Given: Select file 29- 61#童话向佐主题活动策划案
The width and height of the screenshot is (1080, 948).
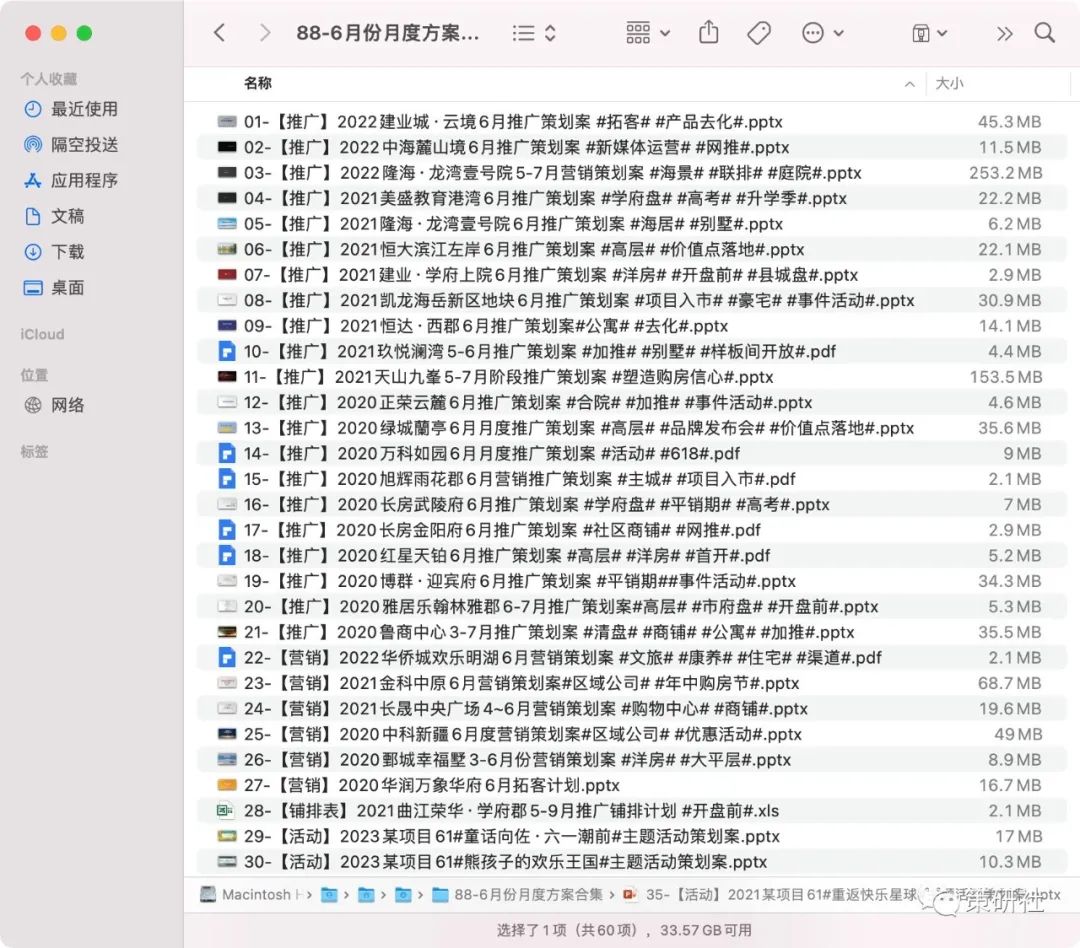Looking at the screenshot, I should point(632,836).
